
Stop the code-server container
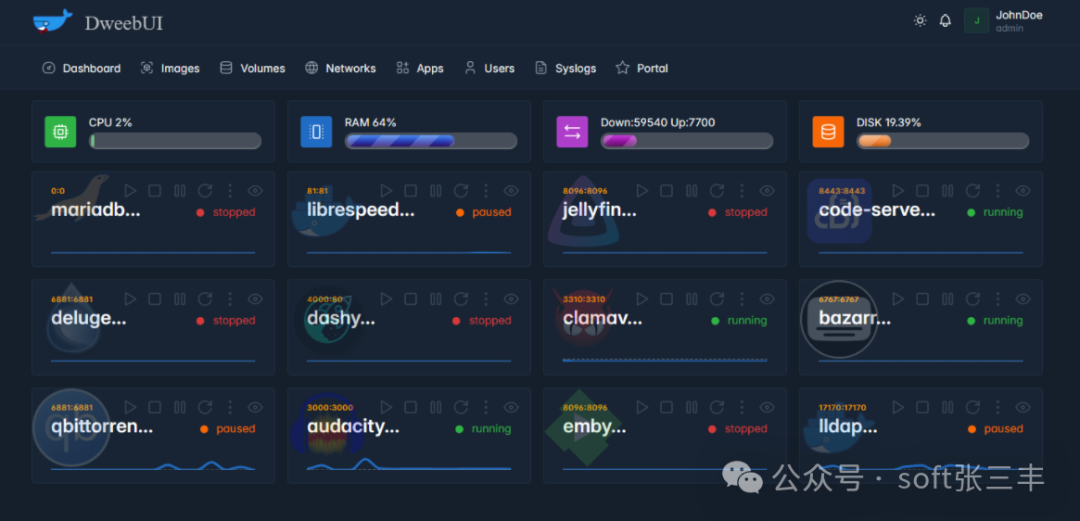(x=923, y=190)
